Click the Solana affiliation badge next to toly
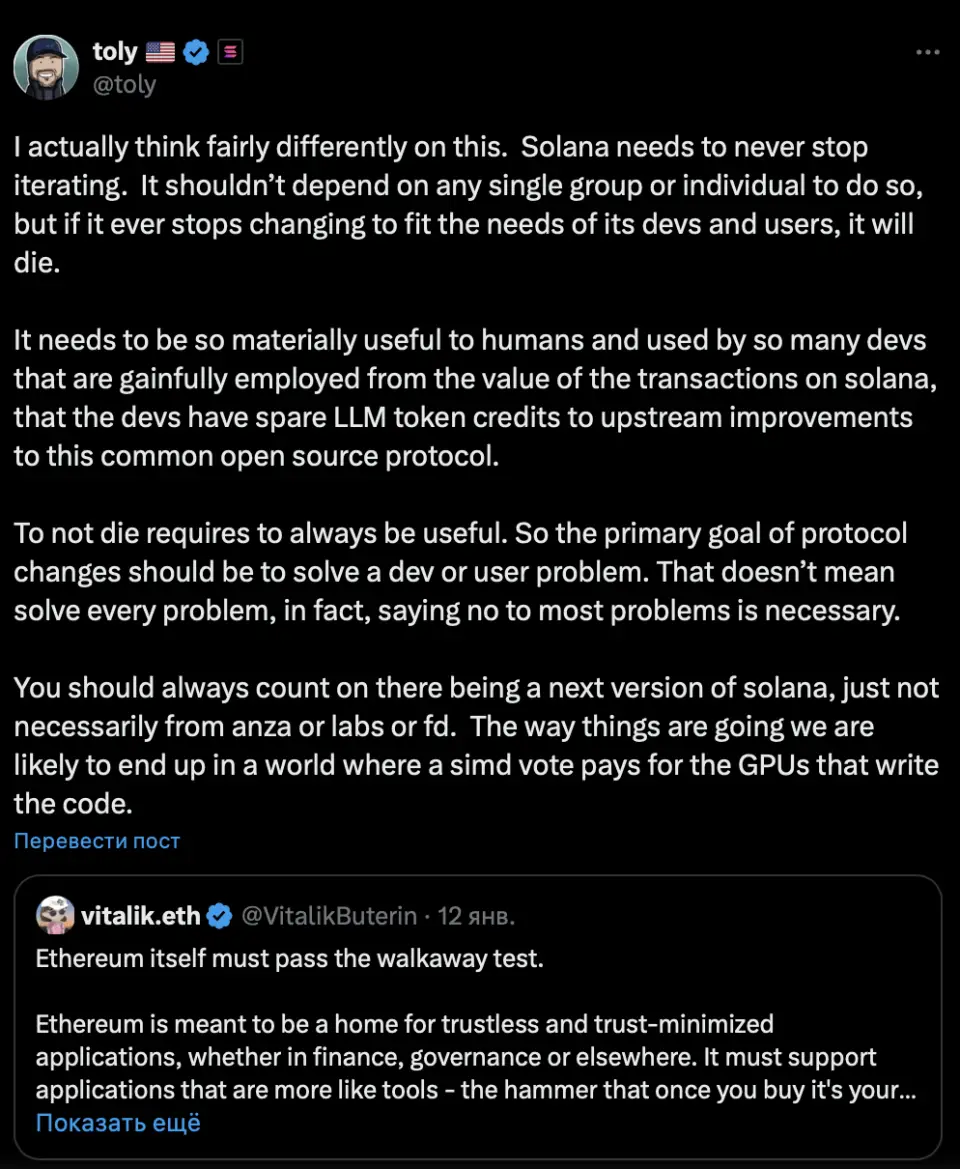 tap(230, 52)
